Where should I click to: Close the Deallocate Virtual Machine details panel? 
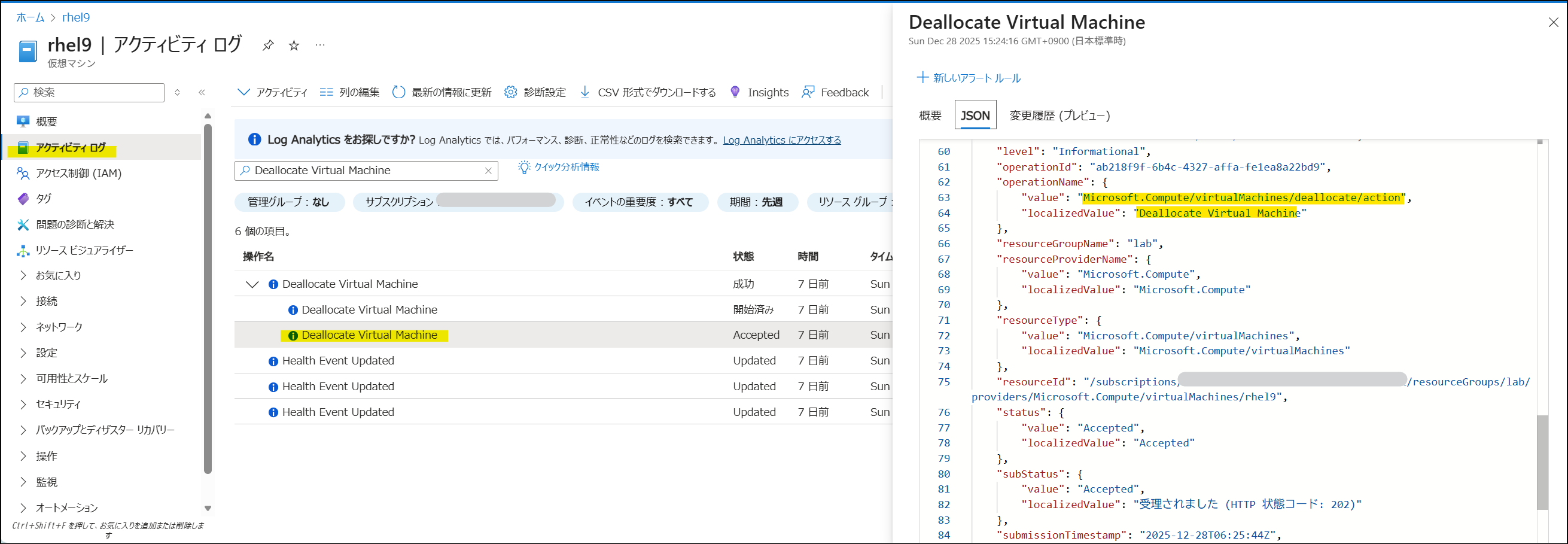click(x=1554, y=22)
